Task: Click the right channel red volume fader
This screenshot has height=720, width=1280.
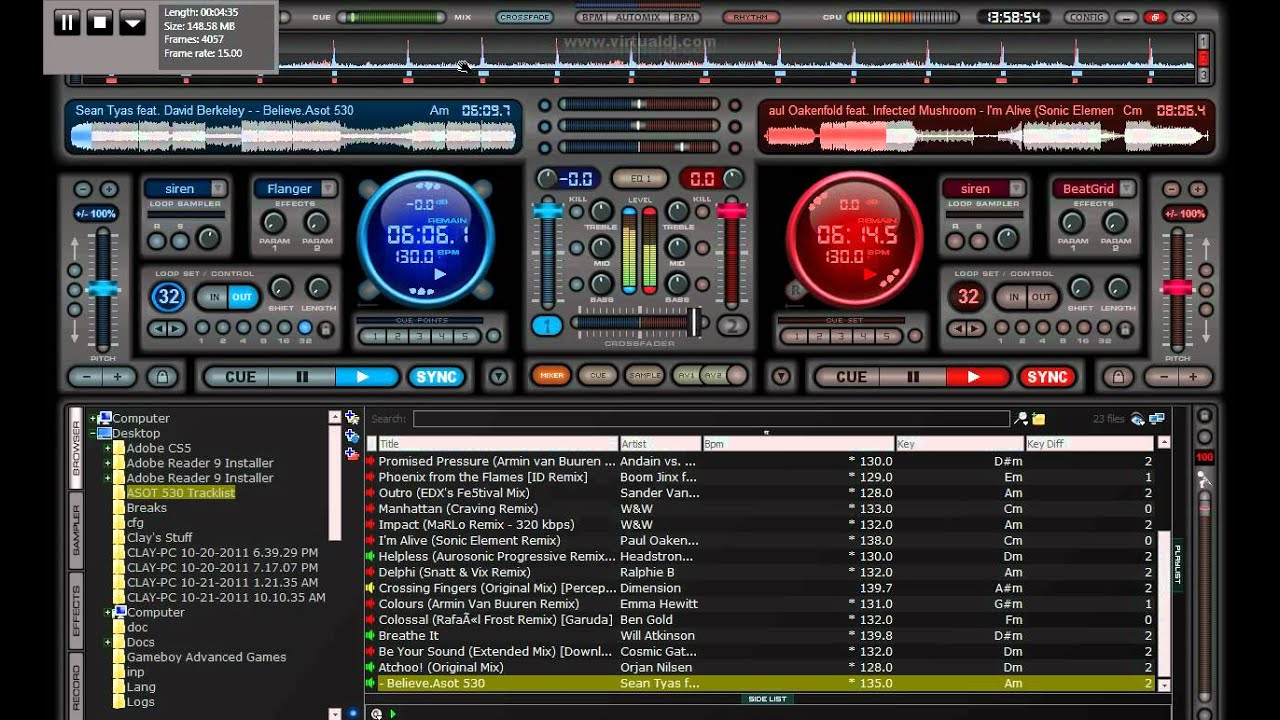Action: [x=731, y=212]
